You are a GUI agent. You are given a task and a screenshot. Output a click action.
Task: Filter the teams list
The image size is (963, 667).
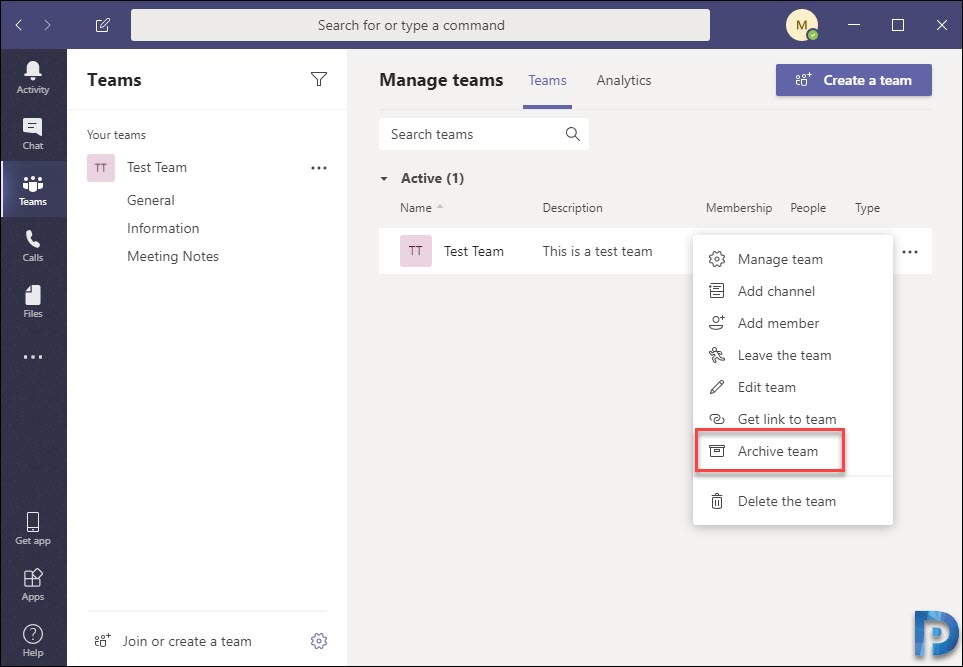tap(319, 79)
